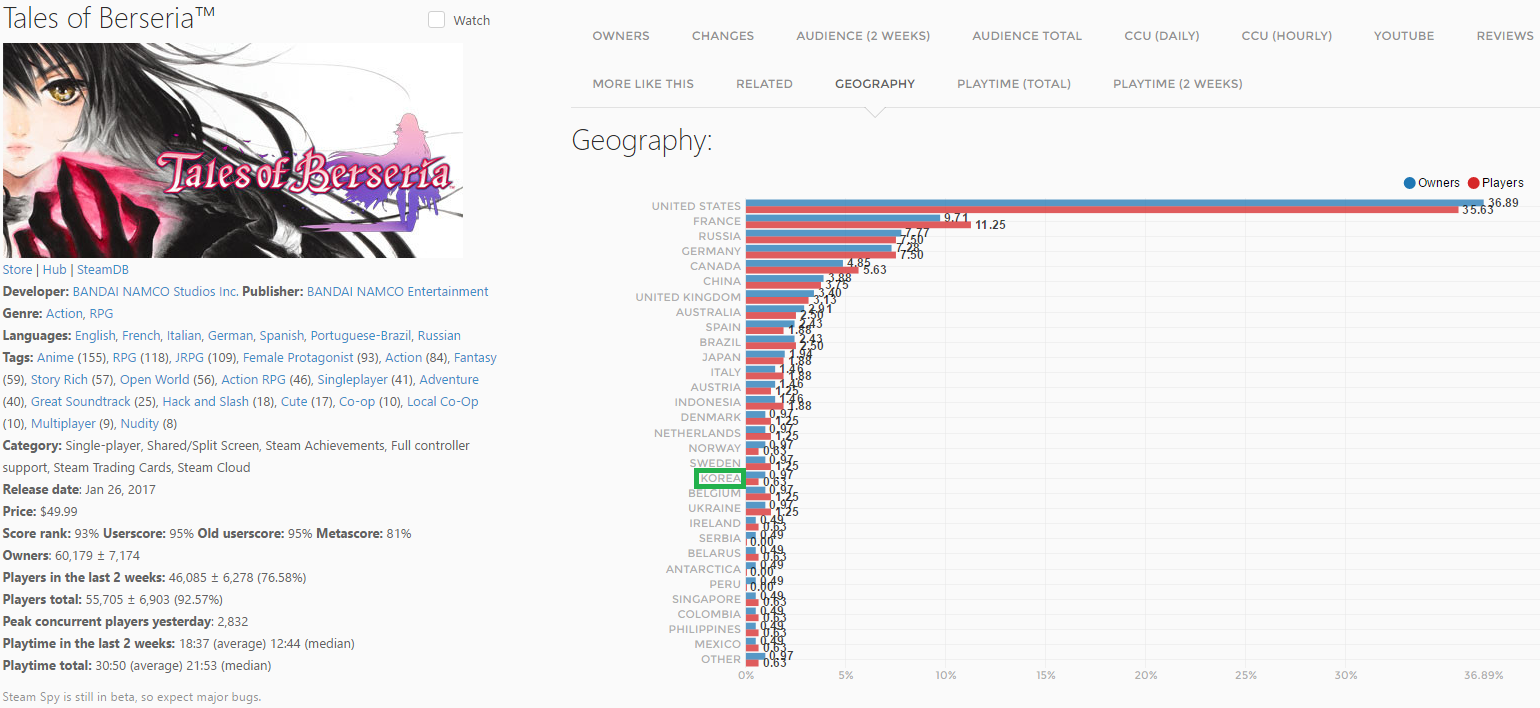Viewport: 1540px width, 708px height.
Task: Click the Cute tag
Action: click(x=294, y=402)
